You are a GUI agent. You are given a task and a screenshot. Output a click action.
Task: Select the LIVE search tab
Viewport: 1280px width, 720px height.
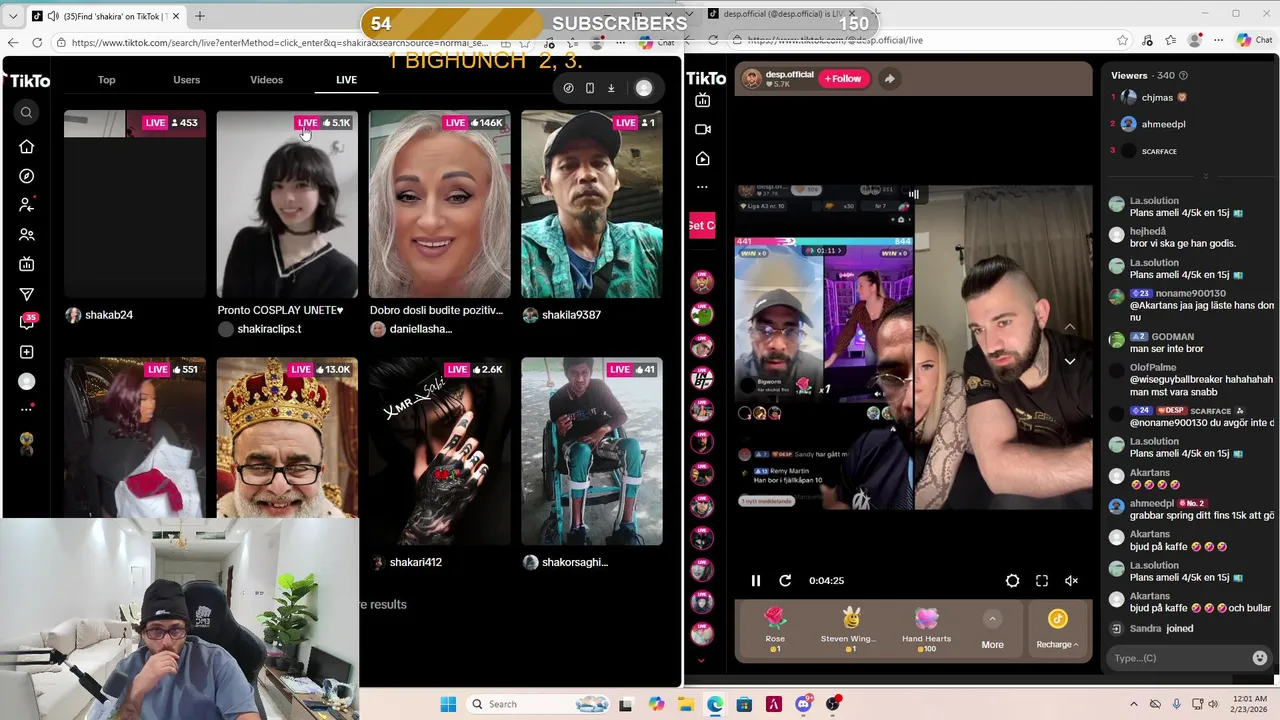(346, 80)
